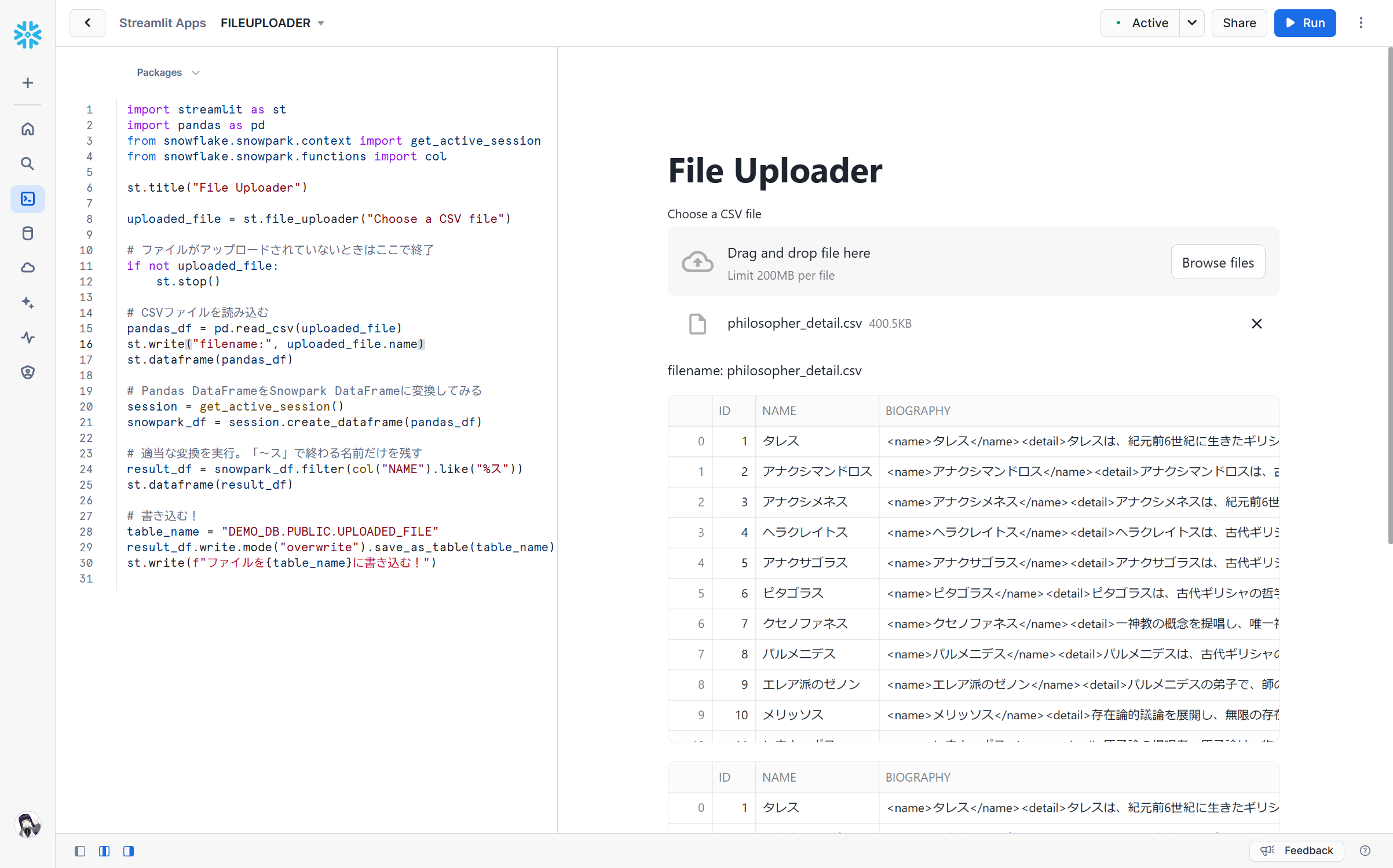The height and width of the screenshot is (868, 1393).
Task: Click the Browse files button
Action: pos(1217,262)
